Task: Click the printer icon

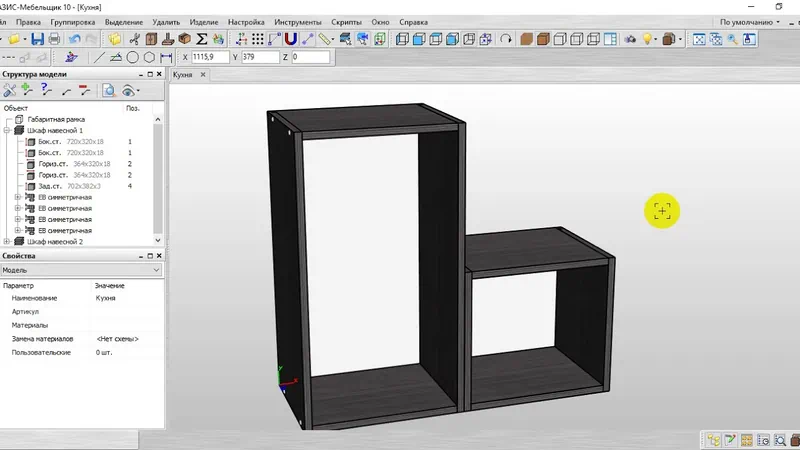Action: 54,39
